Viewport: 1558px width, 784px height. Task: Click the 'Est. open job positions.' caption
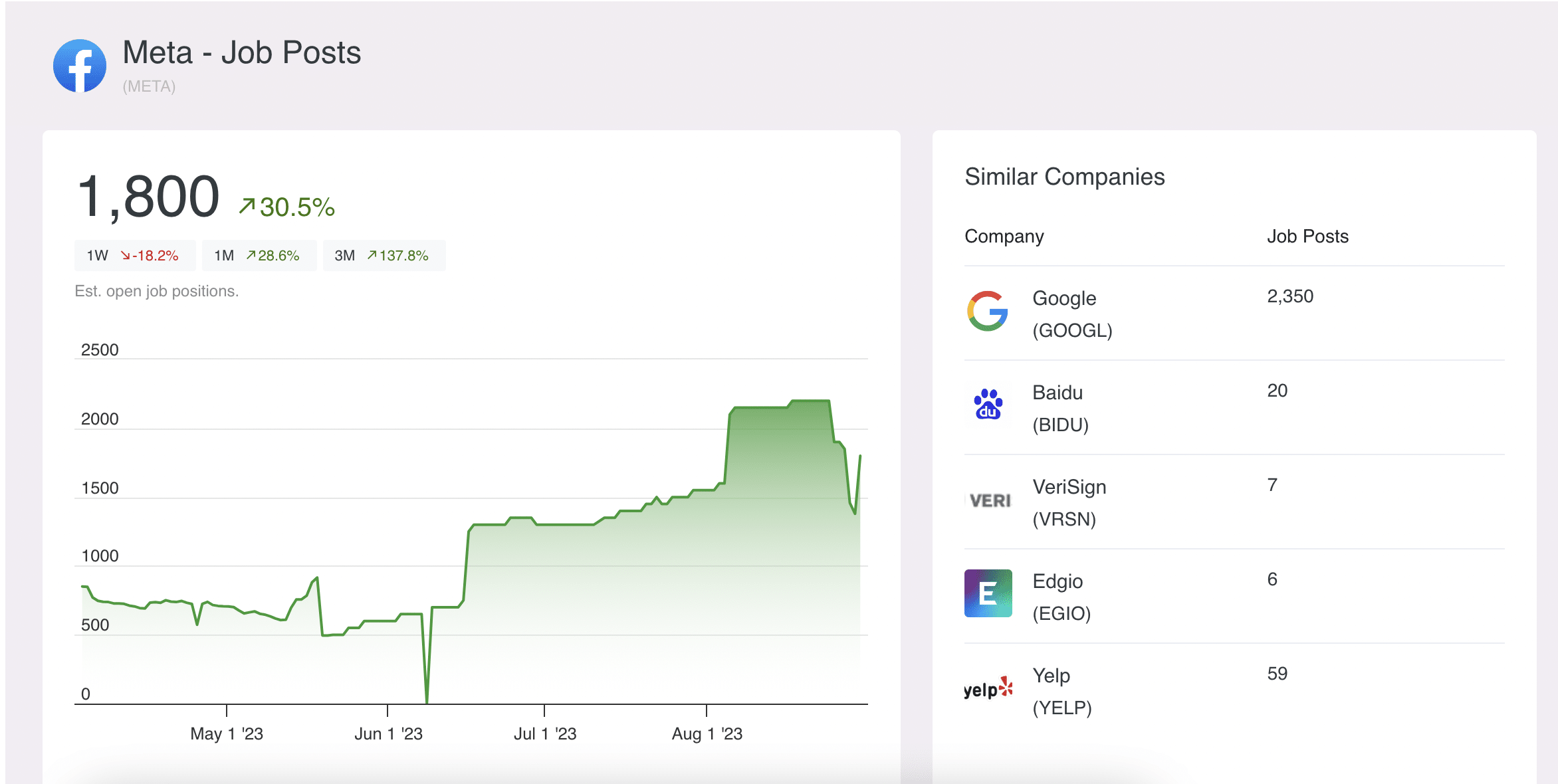pos(157,291)
